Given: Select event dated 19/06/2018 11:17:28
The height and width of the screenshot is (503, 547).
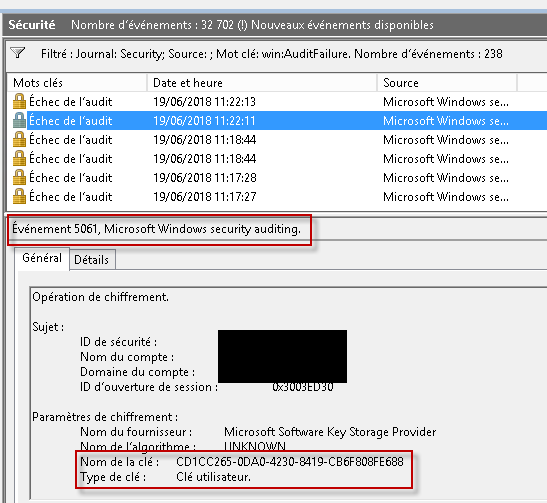Looking at the screenshot, I should pos(205,178).
